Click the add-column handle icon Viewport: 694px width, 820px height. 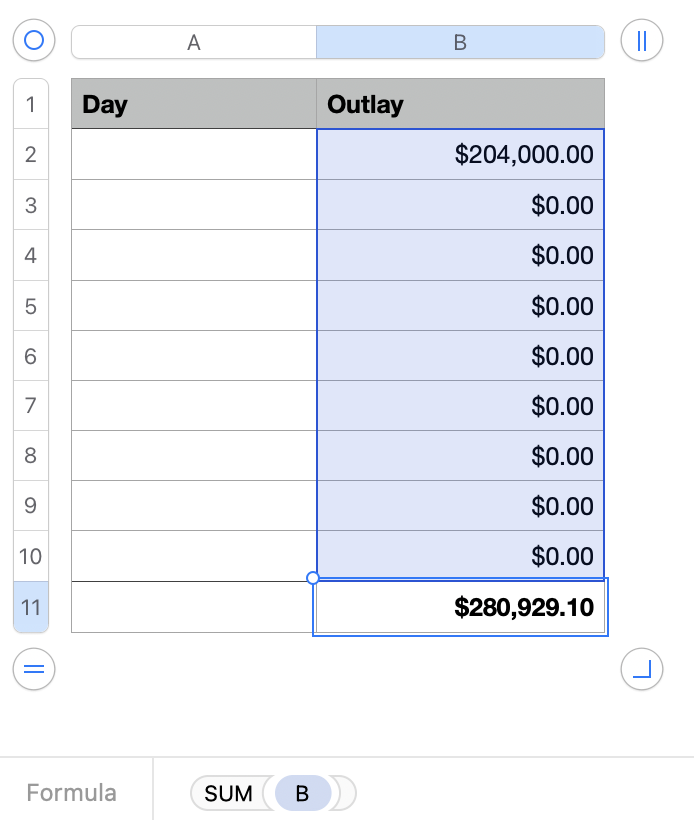point(642,41)
